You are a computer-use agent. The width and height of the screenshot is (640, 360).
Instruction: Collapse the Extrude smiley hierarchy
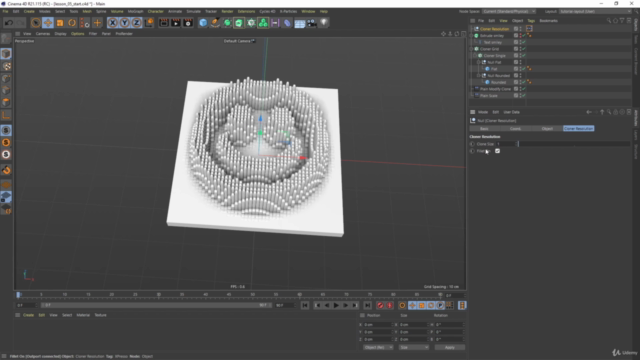471,36
